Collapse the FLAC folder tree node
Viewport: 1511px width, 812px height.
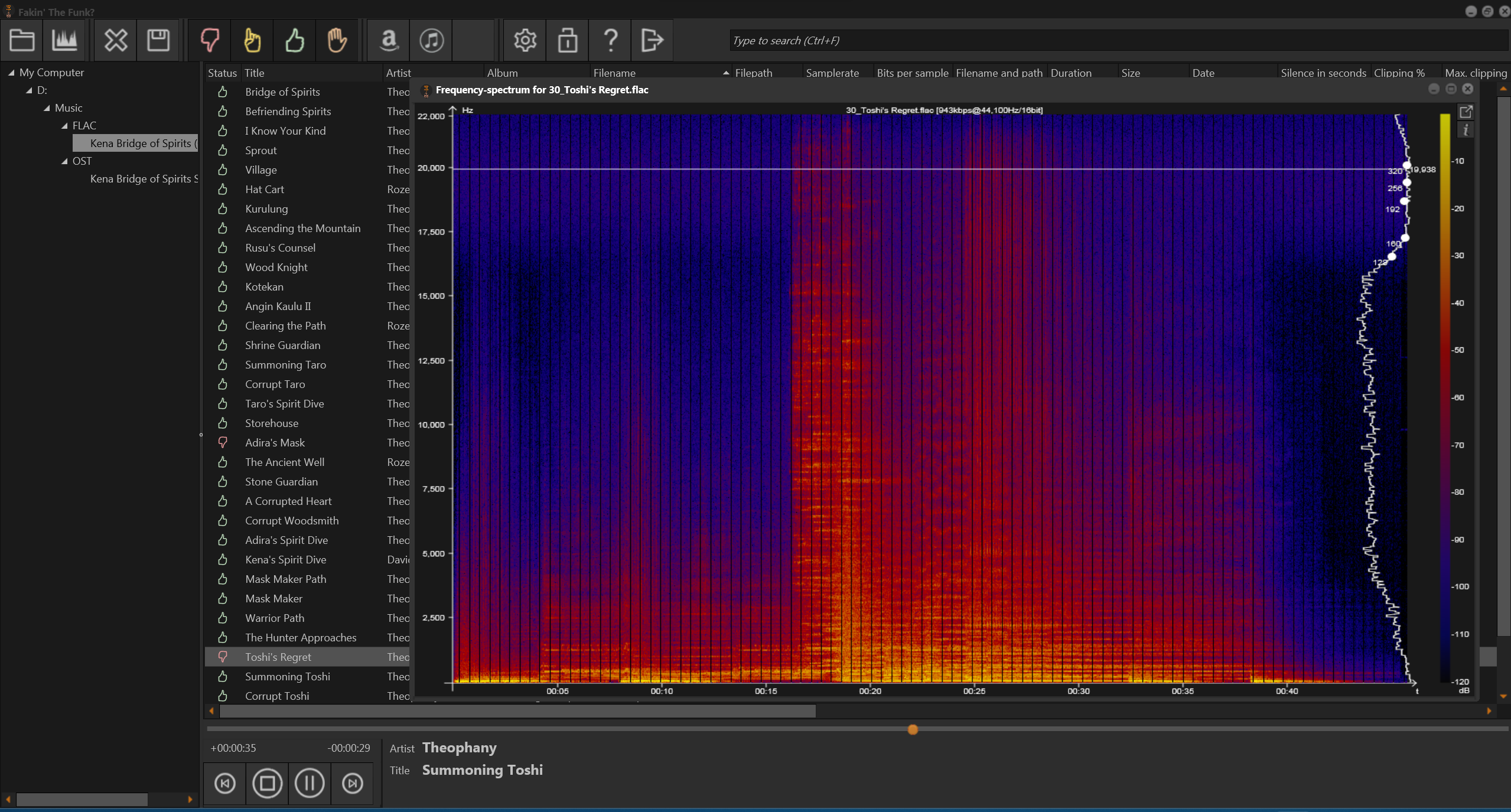click(x=65, y=126)
